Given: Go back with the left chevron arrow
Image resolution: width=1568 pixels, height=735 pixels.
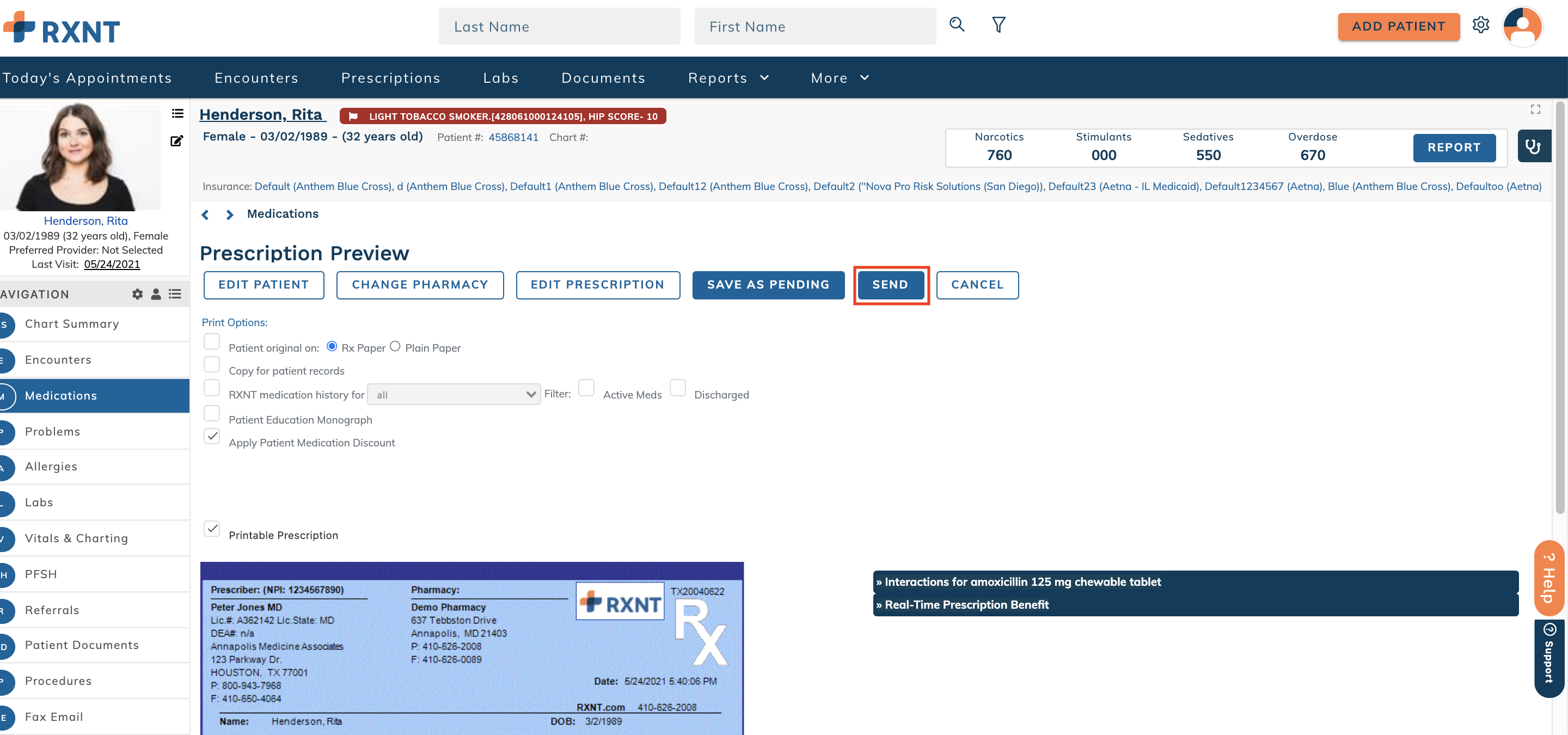Looking at the screenshot, I should click(205, 214).
